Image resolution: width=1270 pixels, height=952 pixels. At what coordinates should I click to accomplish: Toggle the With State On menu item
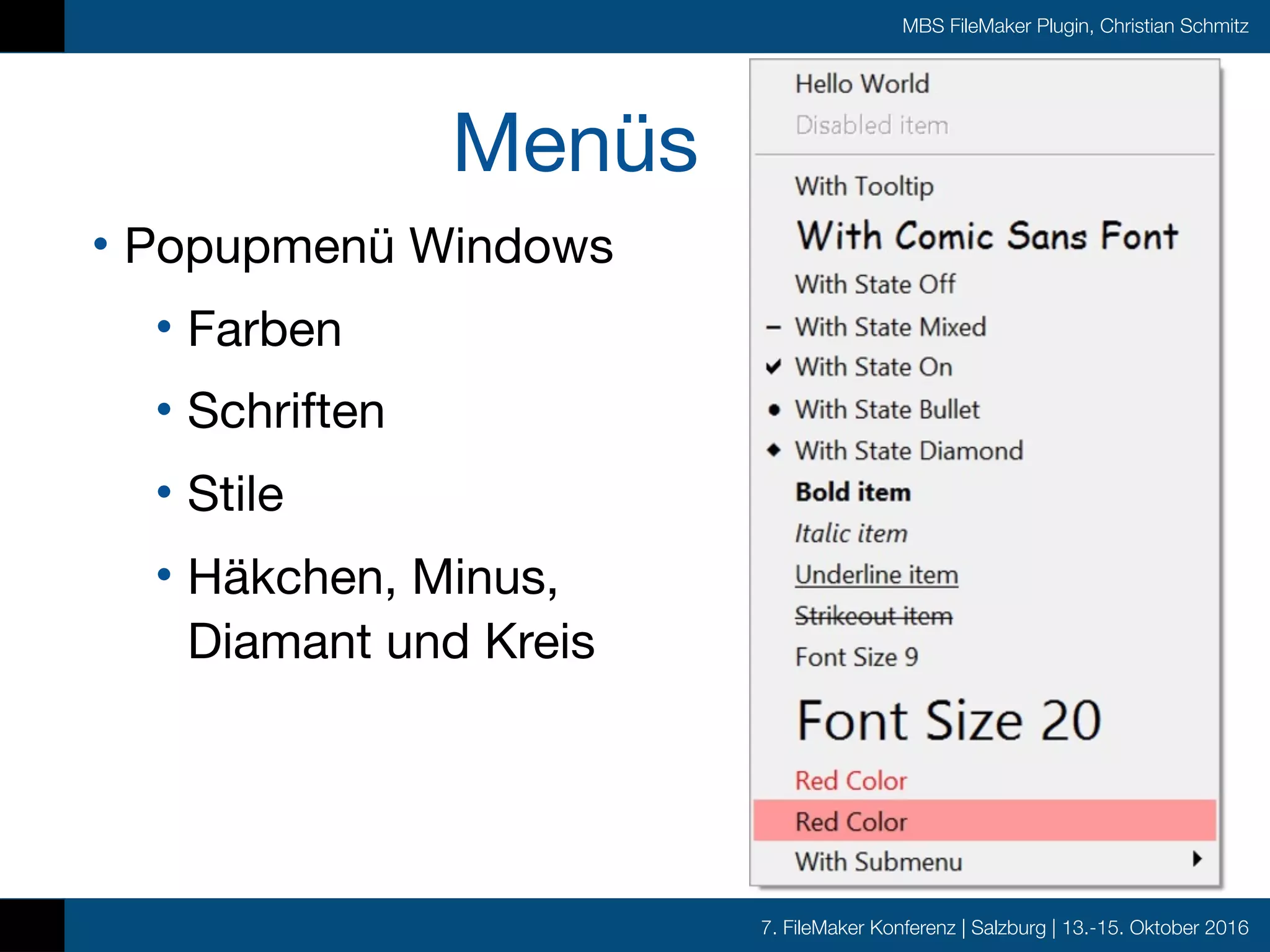(x=874, y=367)
